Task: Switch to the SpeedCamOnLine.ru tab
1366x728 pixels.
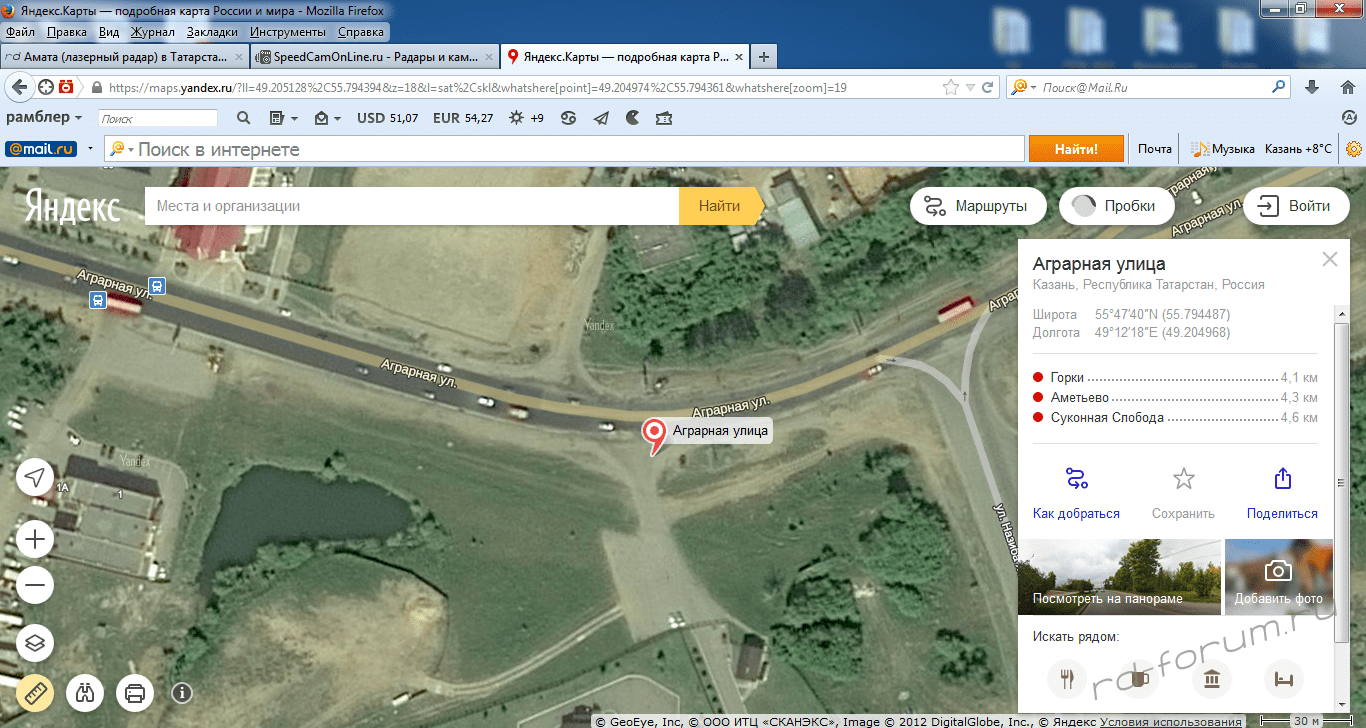Action: pos(374,57)
